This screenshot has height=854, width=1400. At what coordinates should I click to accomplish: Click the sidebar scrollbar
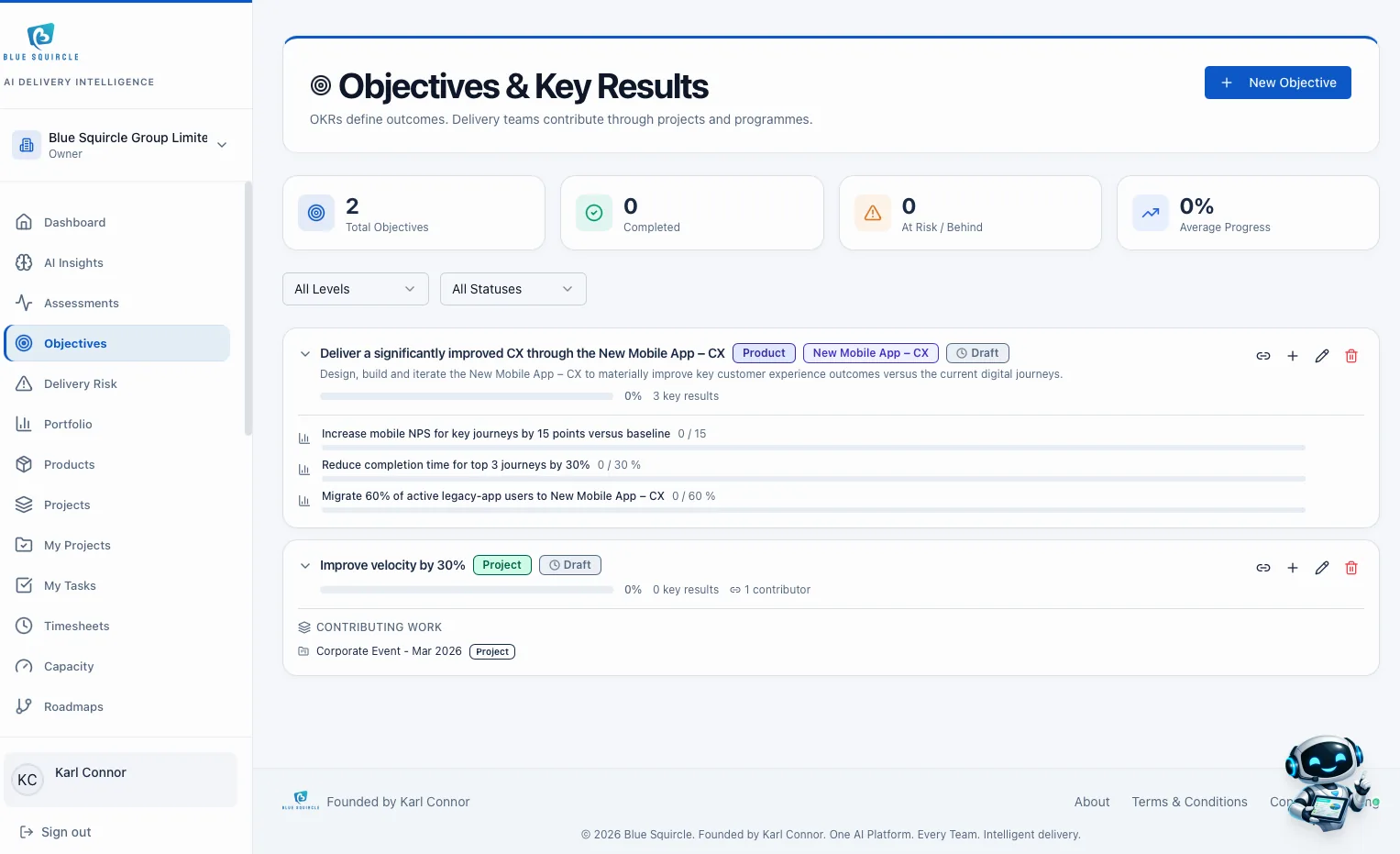point(248,309)
